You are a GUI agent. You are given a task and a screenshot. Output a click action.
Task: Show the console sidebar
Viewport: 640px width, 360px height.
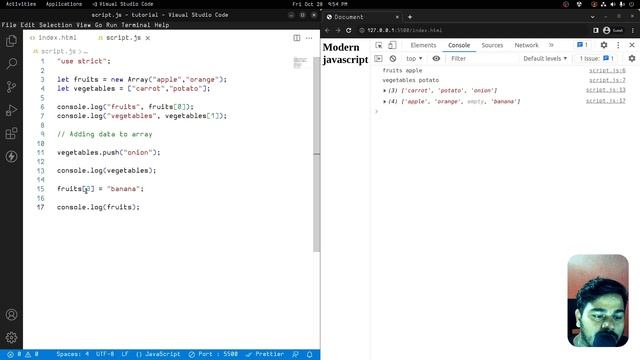tap(378, 59)
